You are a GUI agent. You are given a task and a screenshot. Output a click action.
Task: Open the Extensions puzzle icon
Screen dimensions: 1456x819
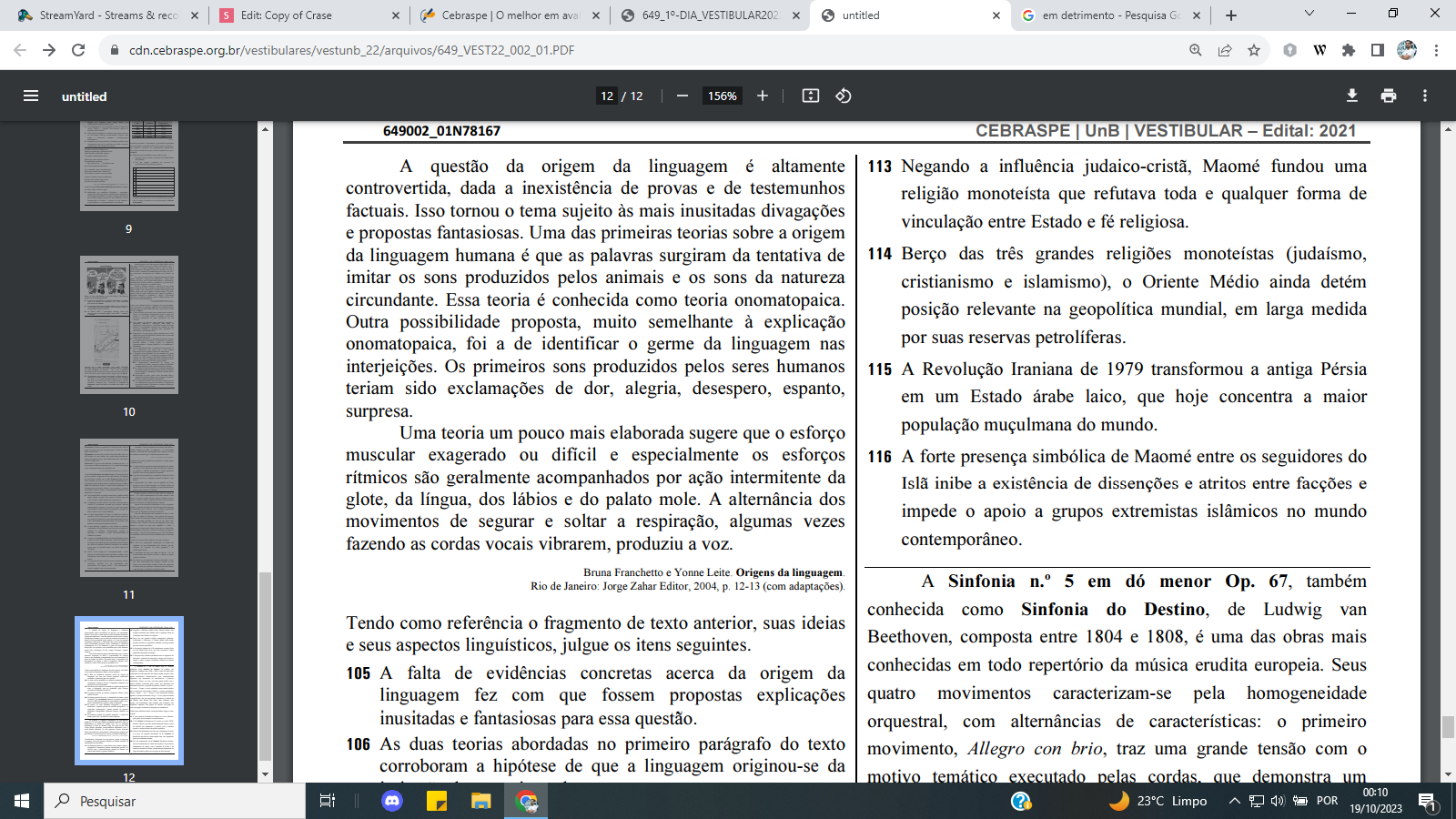[x=1349, y=50]
